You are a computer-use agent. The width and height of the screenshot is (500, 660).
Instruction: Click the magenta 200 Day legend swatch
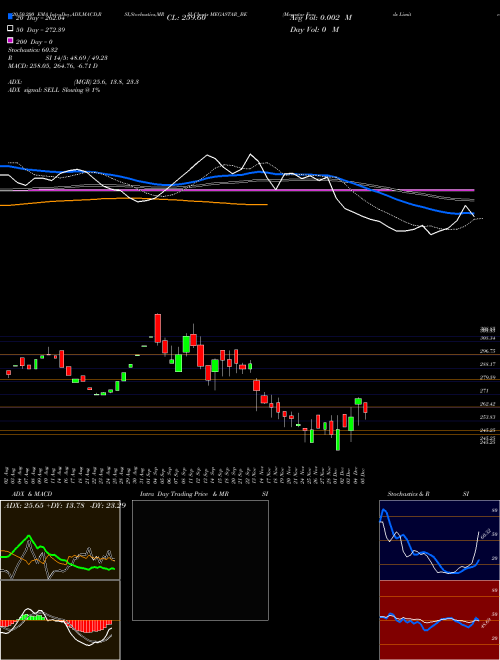[10, 40]
